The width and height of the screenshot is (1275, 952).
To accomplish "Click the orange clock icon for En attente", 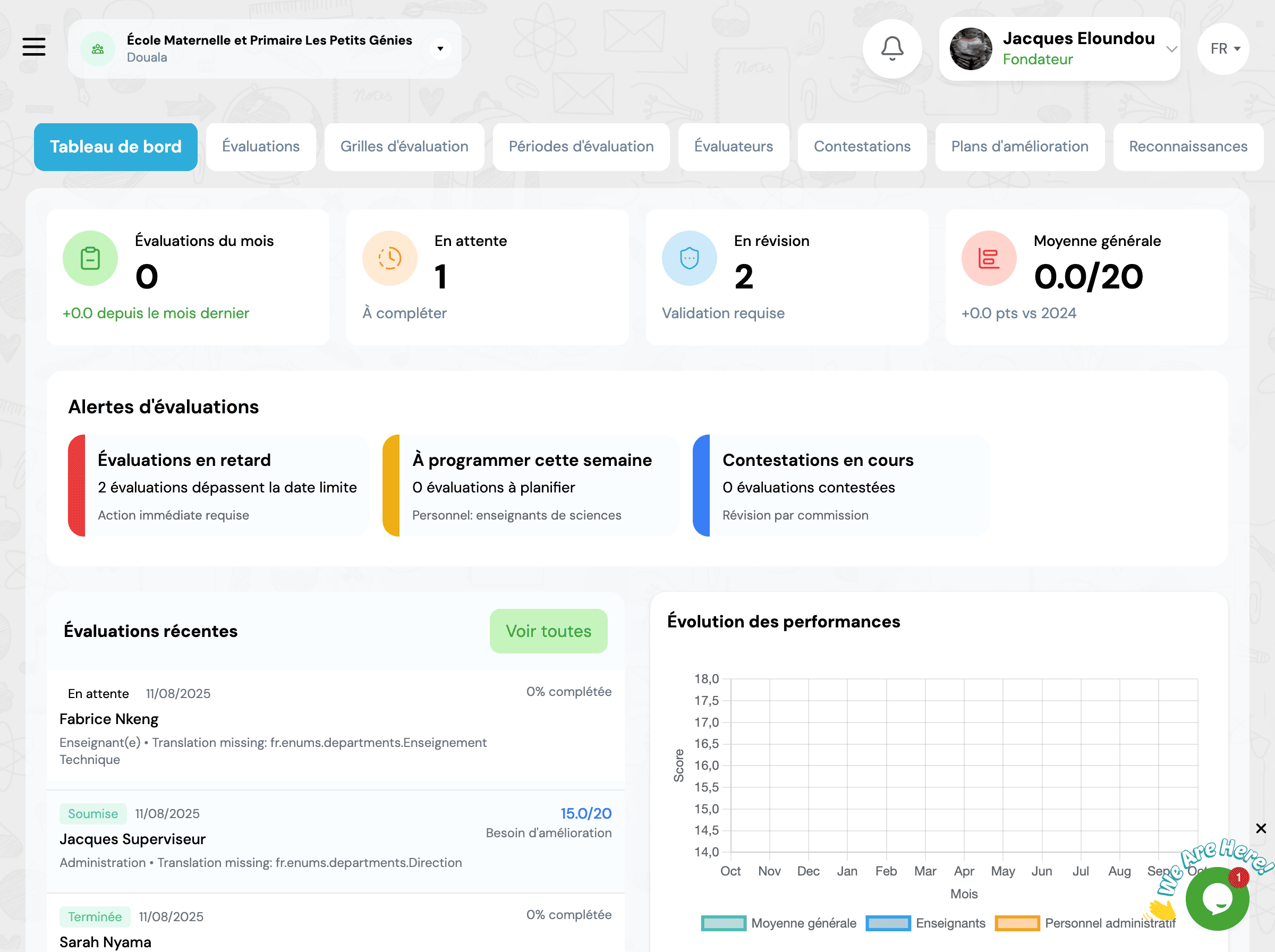I will pyautogui.click(x=389, y=258).
